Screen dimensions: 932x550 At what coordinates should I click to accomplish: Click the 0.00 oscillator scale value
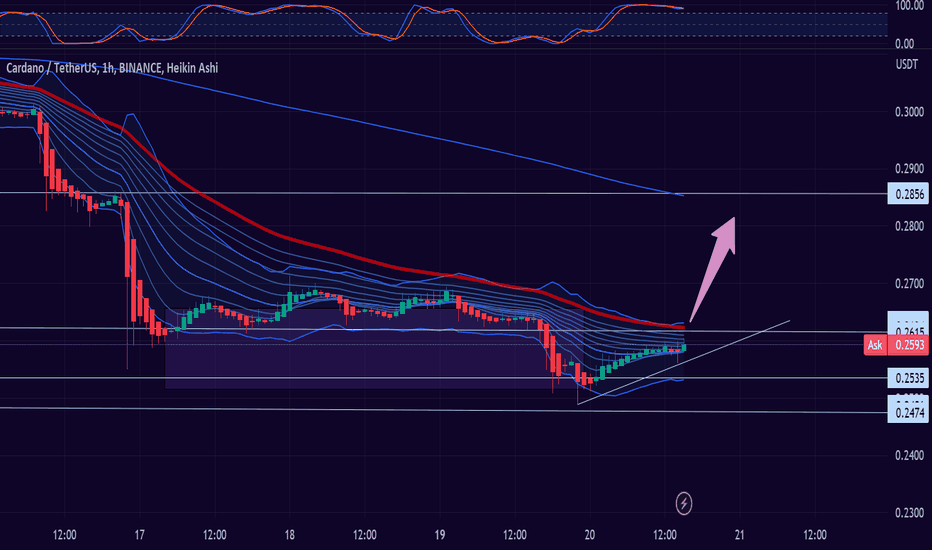pos(905,44)
